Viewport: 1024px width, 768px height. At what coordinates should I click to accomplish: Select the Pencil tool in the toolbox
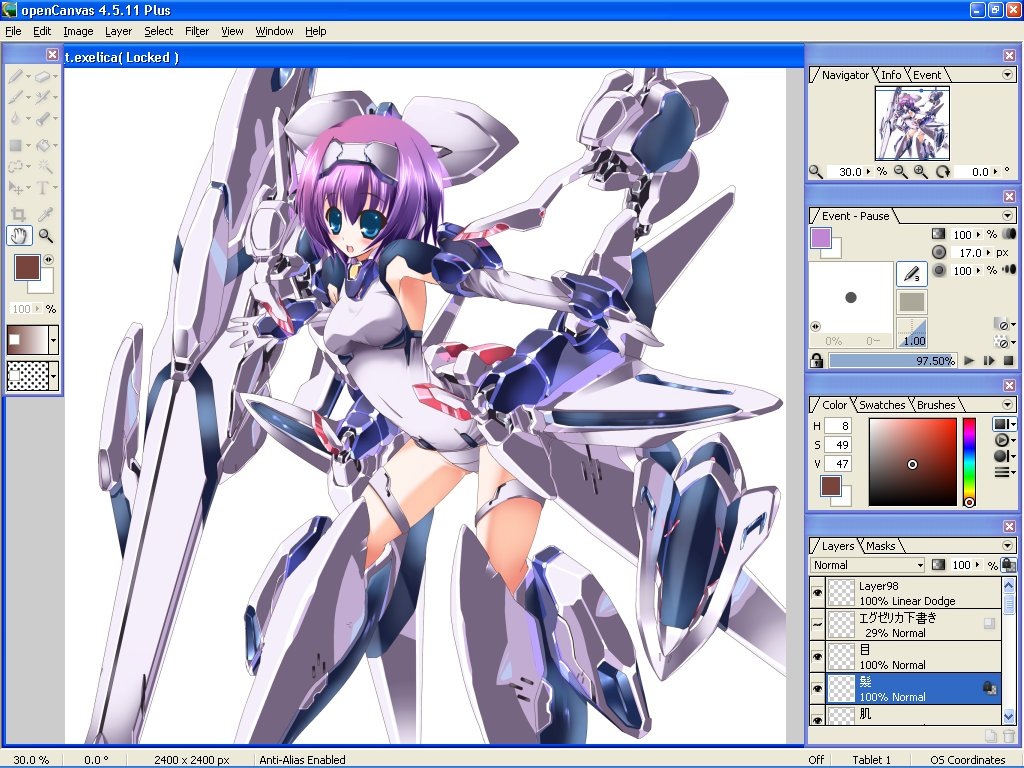[16, 76]
